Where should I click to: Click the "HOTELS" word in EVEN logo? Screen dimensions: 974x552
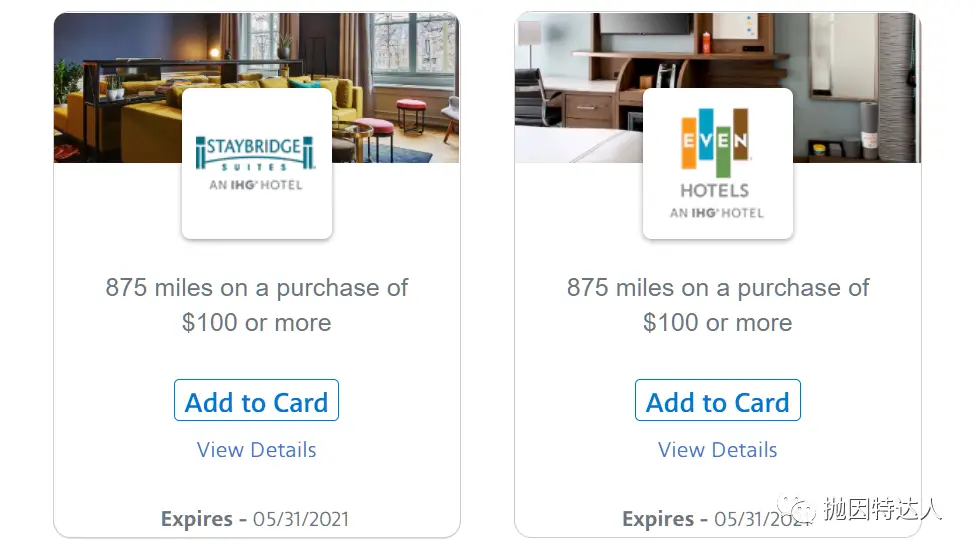tap(716, 190)
